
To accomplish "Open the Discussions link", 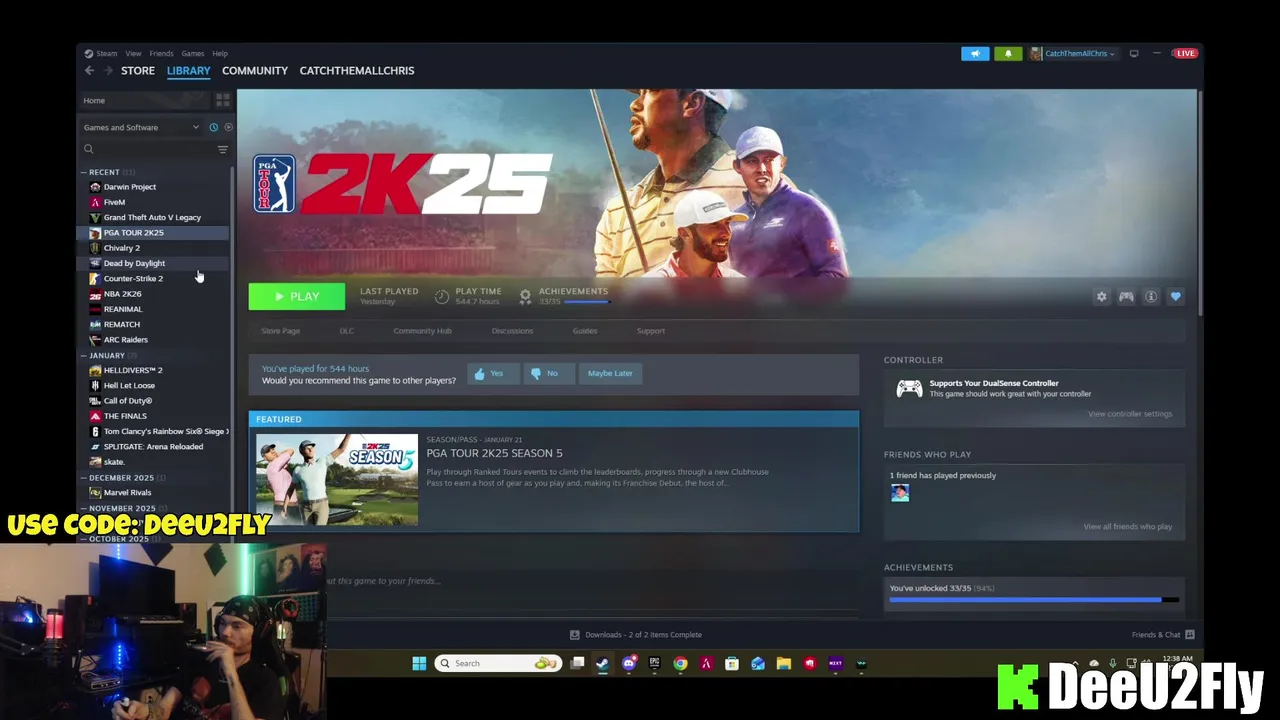I will (512, 331).
